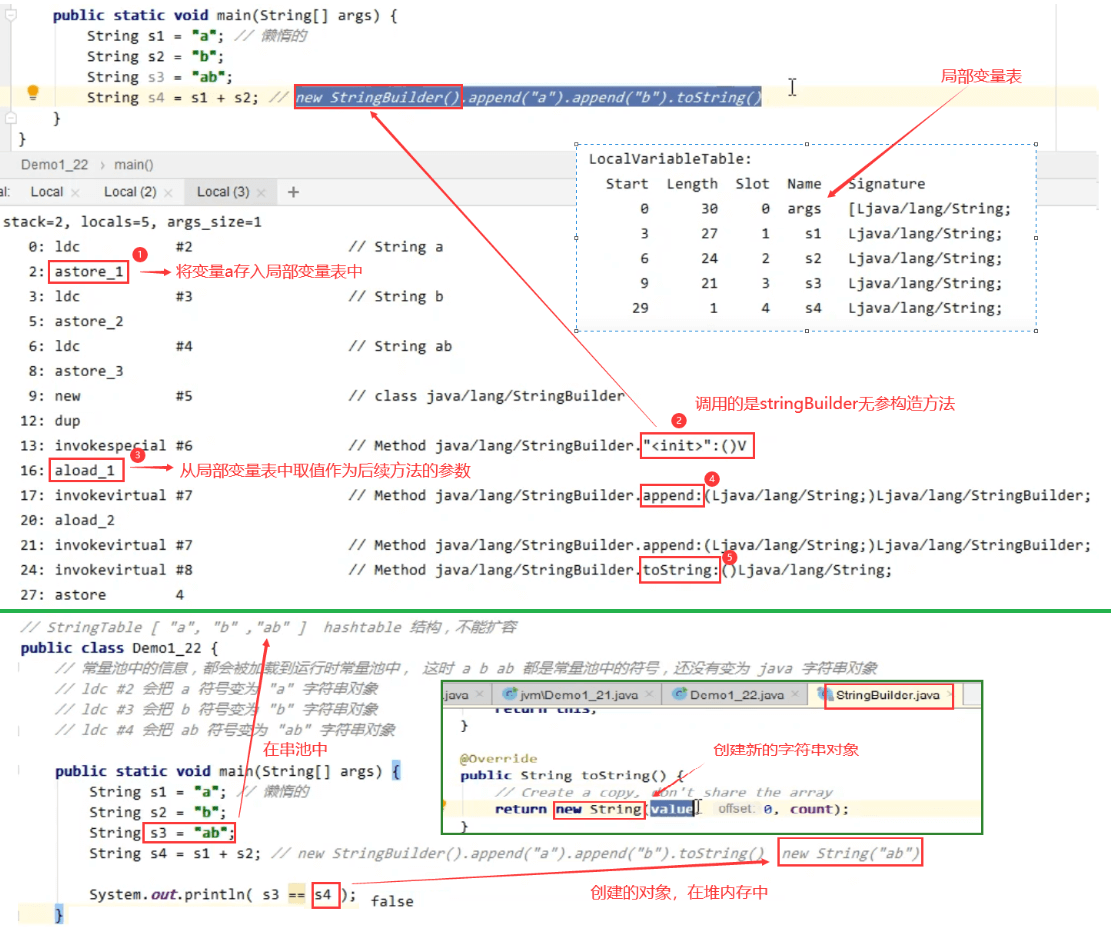Viewport: 1111px width, 943px height.
Task: Close the jvm\Demo1_21.java editor tab
Action: pyautogui.click(x=649, y=694)
